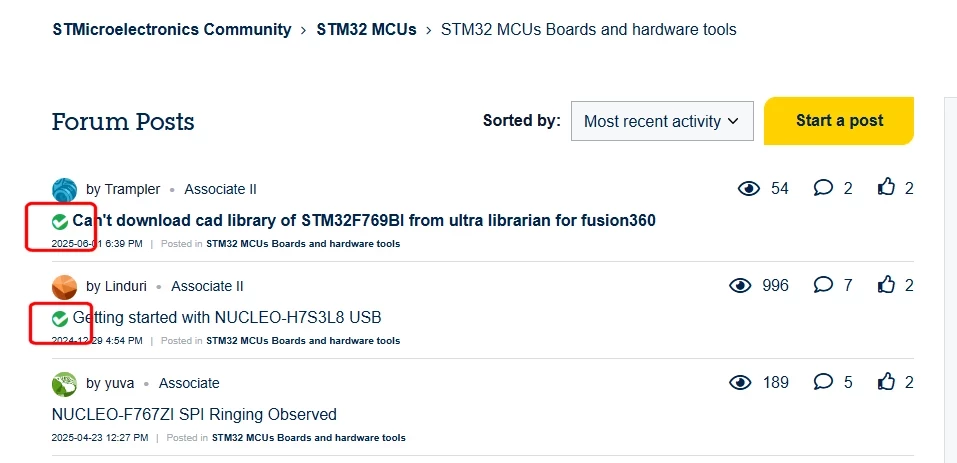Open the NUCLEO-F767ZI SPI Ringing Observed post
Screen dimensions: 957x463
pos(194,415)
